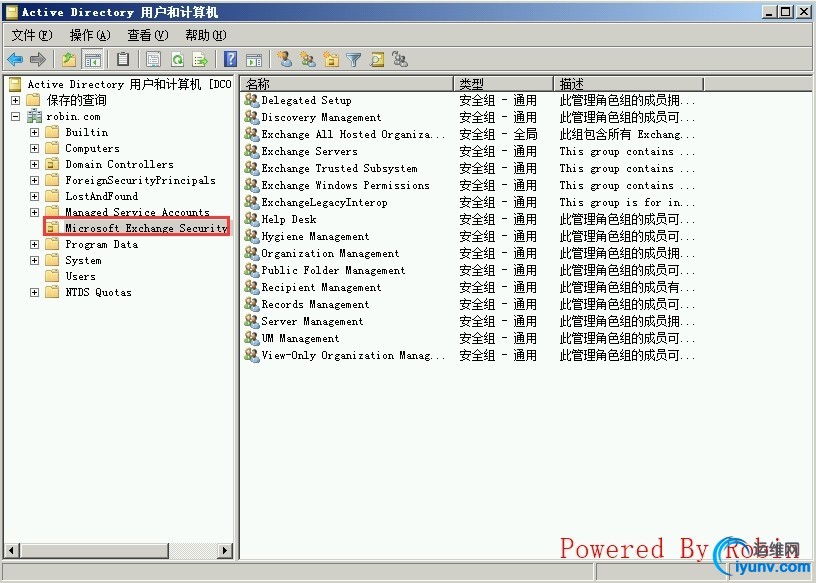Image resolution: width=816 pixels, height=583 pixels.
Task: Click the Computers folder label
Action: 92,148
